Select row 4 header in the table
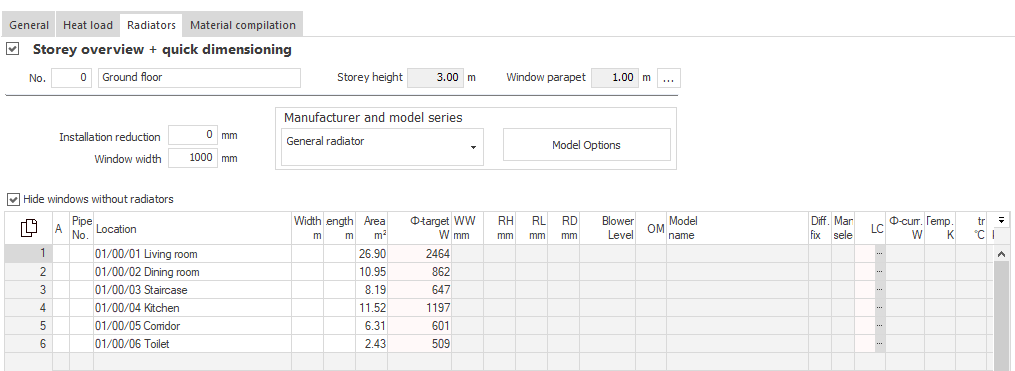The width and height of the screenshot is (1015, 371). 28,308
